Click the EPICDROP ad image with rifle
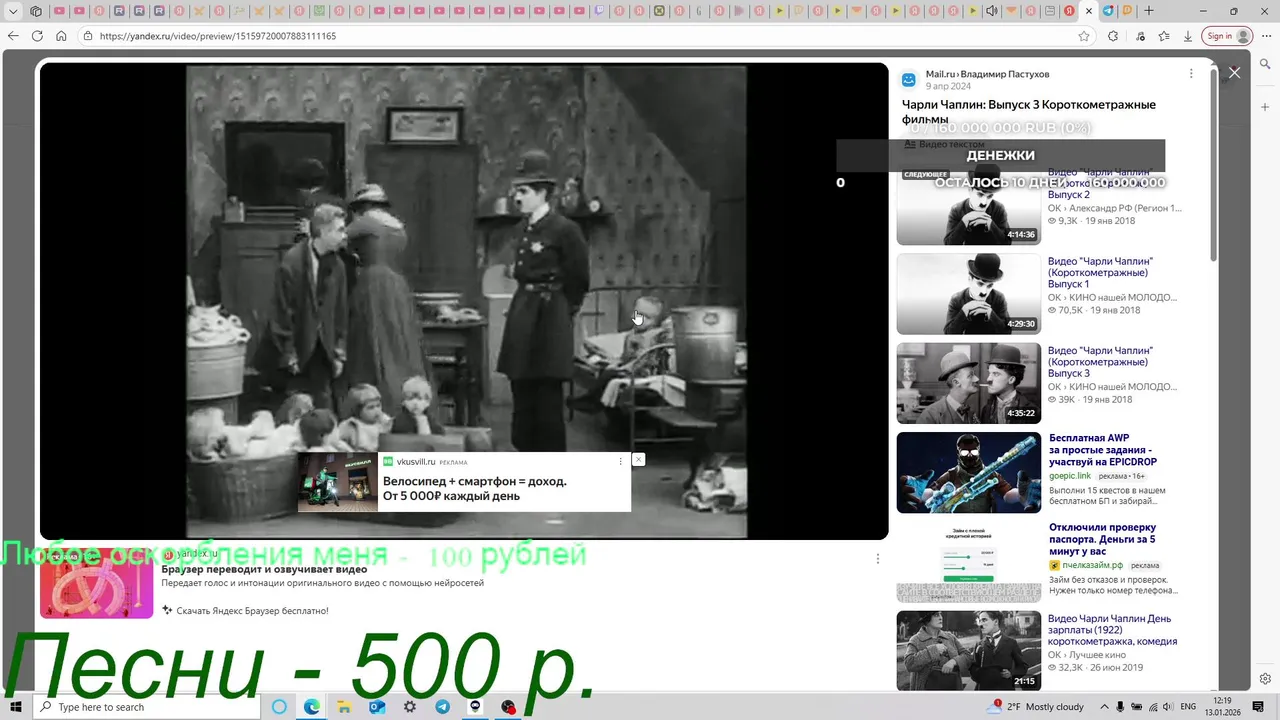 click(968, 472)
